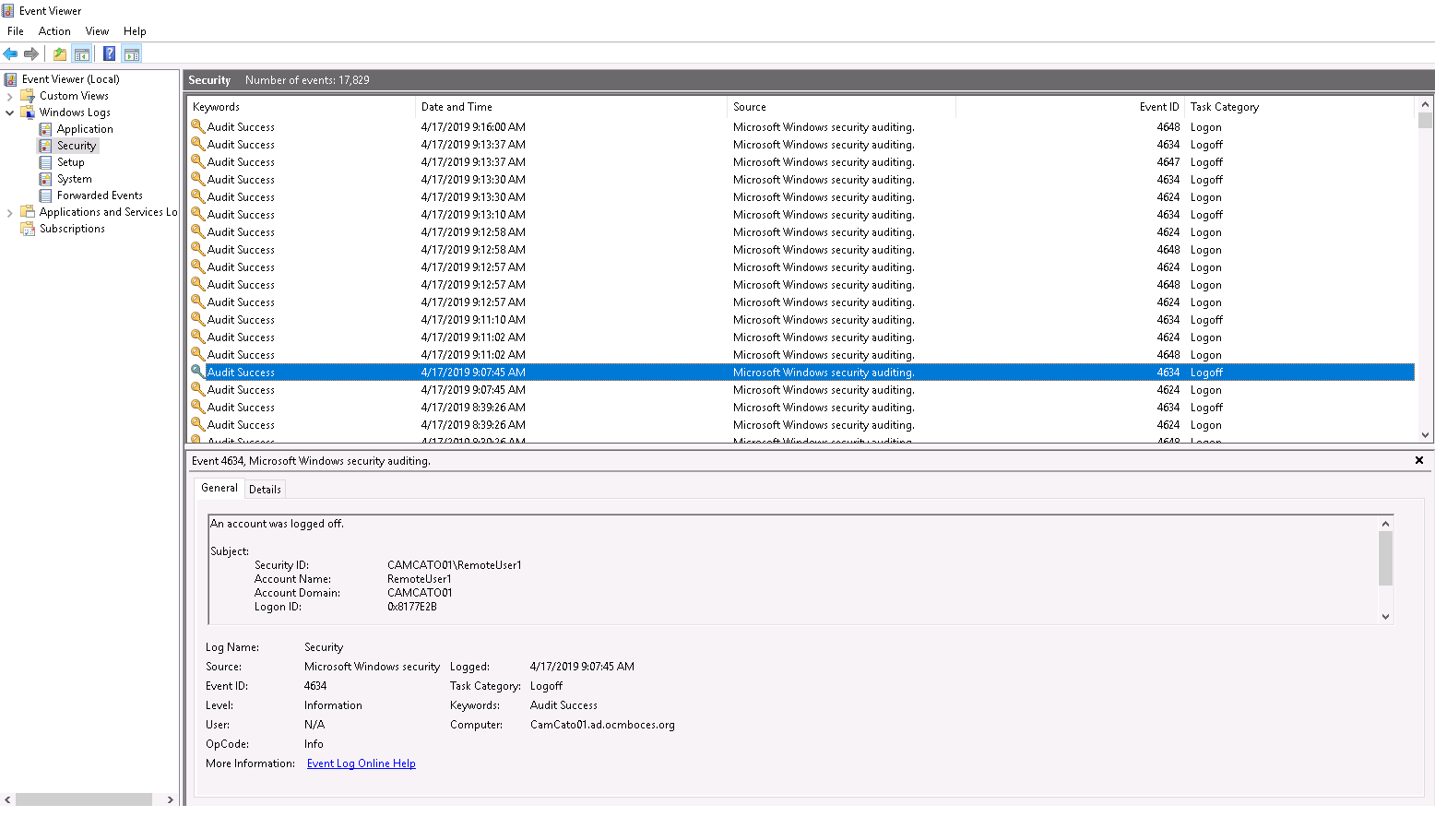Click the Event Viewer (Local) root node icon
1435x840 pixels.
11,79
